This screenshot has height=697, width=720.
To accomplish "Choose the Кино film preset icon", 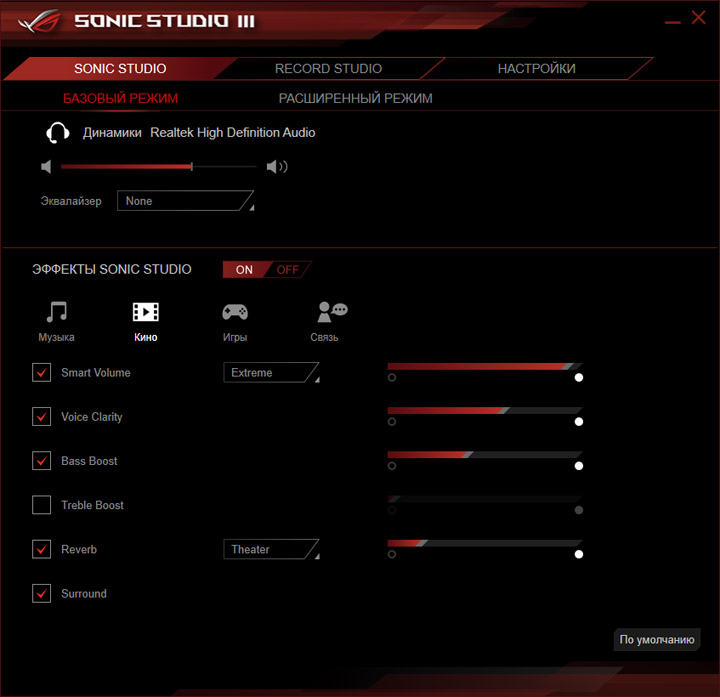I will coord(146,312).
